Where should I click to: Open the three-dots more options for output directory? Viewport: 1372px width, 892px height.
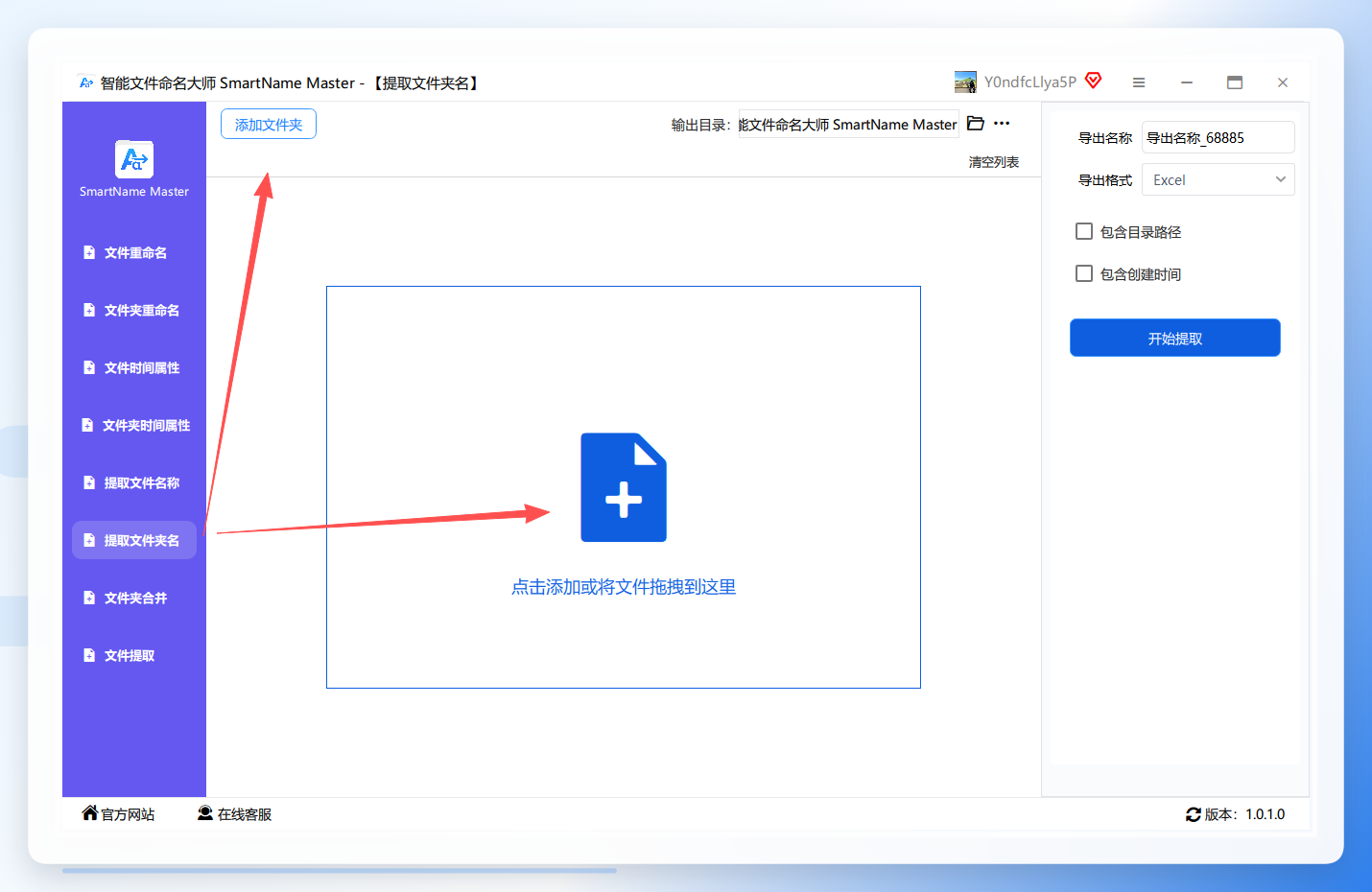[1002, 124]
